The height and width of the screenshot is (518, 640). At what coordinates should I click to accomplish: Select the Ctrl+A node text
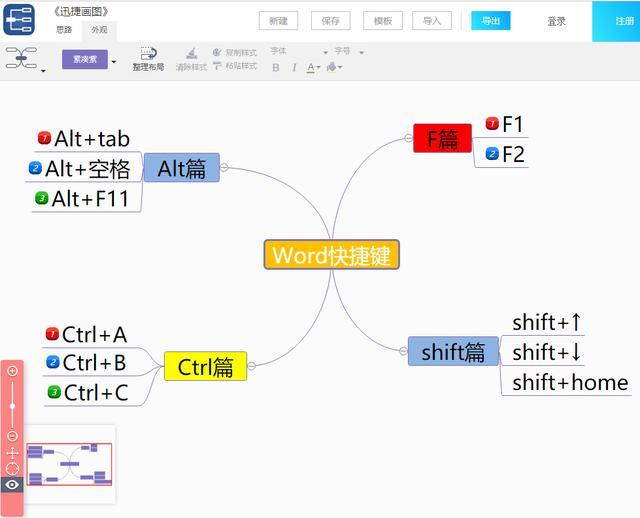[x=94, y=335]
